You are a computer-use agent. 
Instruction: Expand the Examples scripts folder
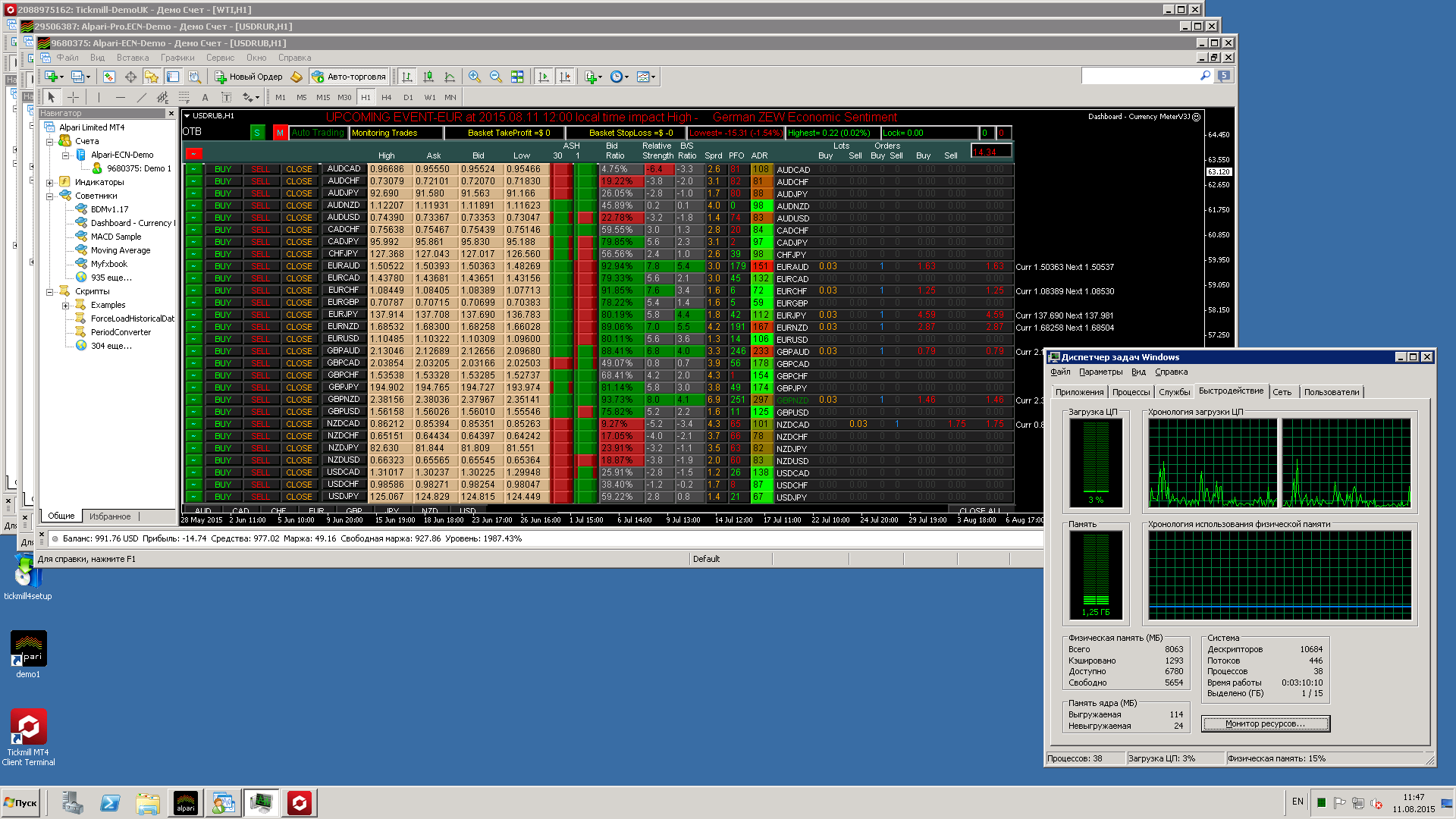coord(66,305)
